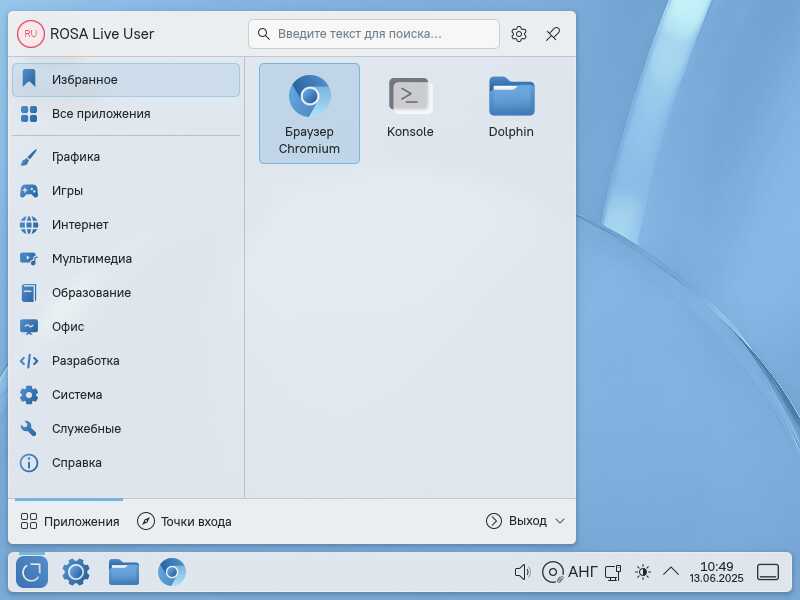Image resolution: width=800 pixels, height=600 pixels.
Task: Open the clock showing 10:49
Action: click(x=716, y=572)
